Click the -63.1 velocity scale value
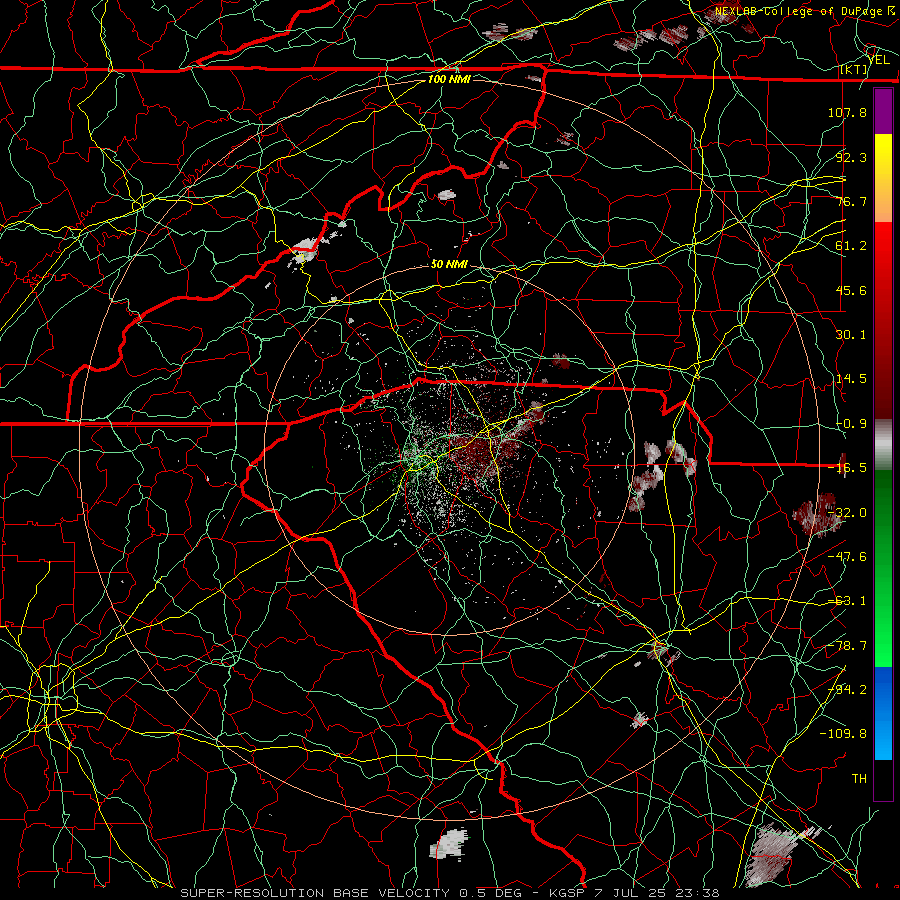Screen dimensions: 900x900 point(847,601)
